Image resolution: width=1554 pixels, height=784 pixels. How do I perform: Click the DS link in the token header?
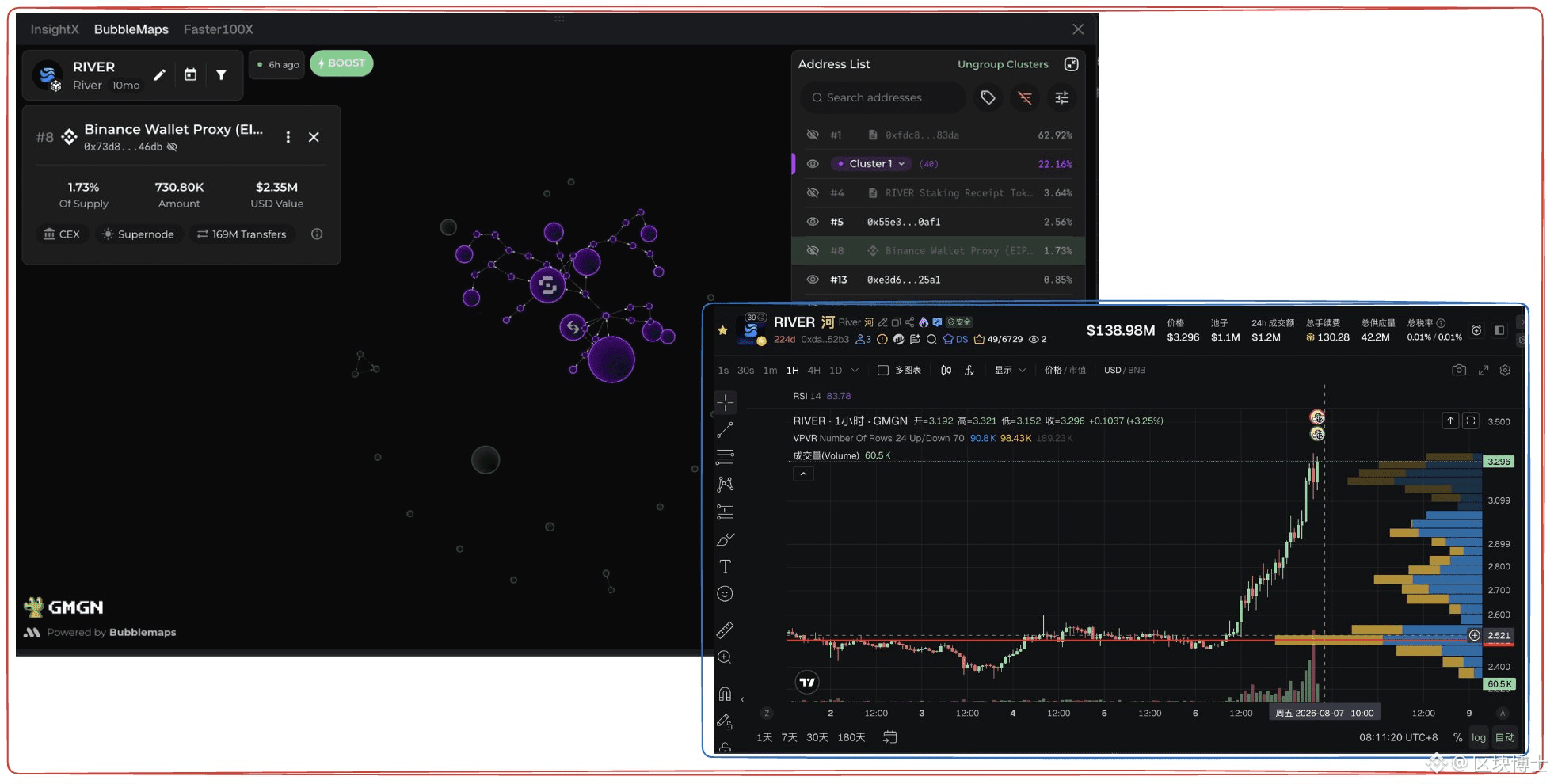click(x=955, y=339)
